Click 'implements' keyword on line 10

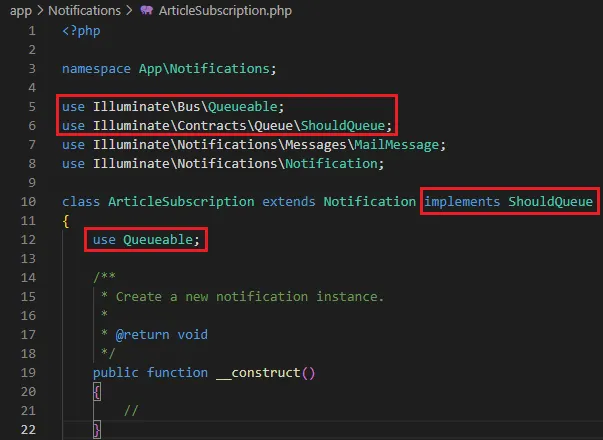tap(462, 202)
